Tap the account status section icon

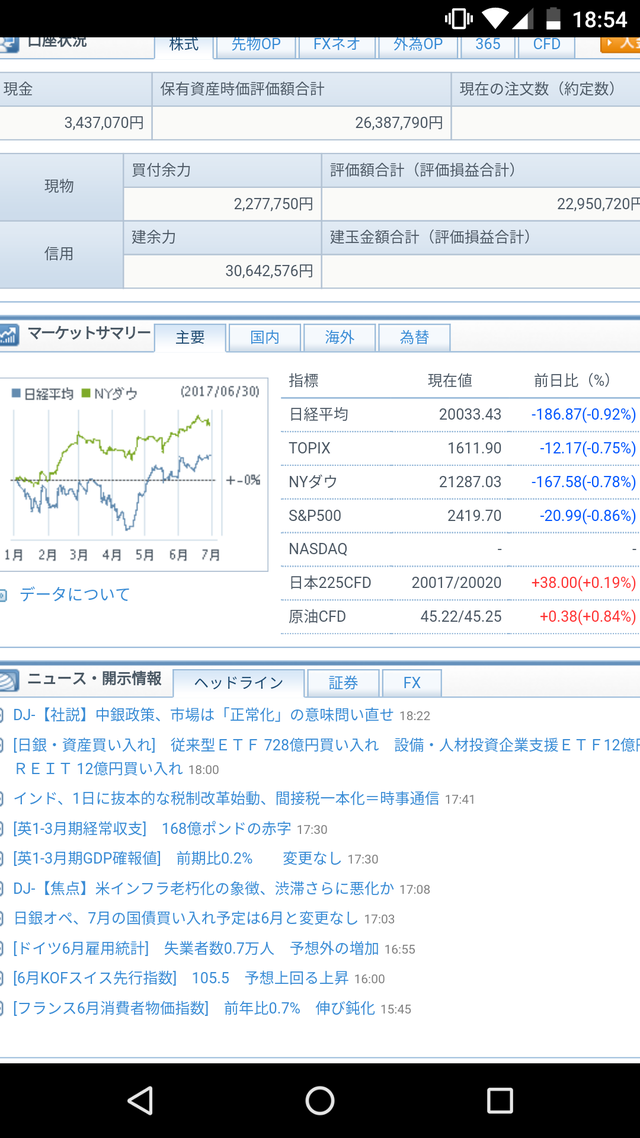(9, 42)
